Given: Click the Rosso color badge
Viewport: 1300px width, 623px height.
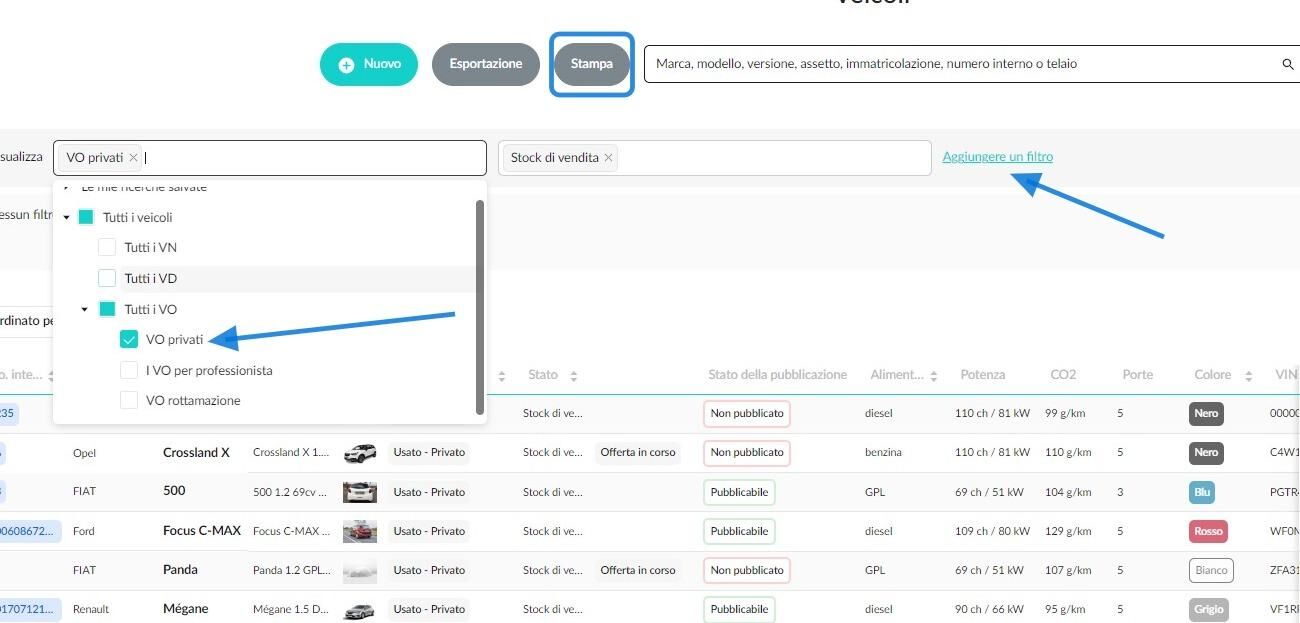Looking at the screenshot, I should click(x=1208, y=531).
